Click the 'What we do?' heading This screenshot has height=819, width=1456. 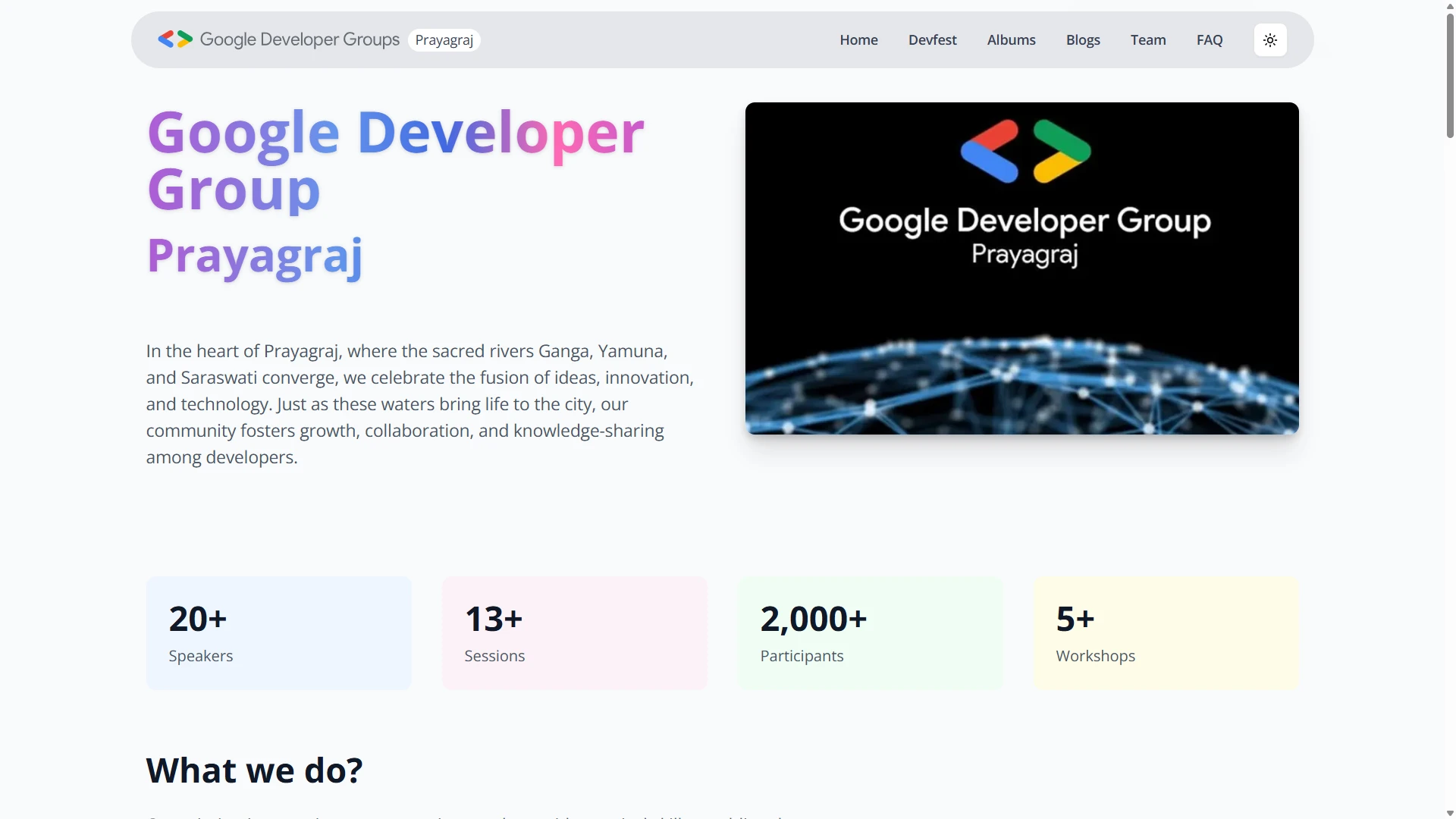pyautogui.click(x=254, y=770)
